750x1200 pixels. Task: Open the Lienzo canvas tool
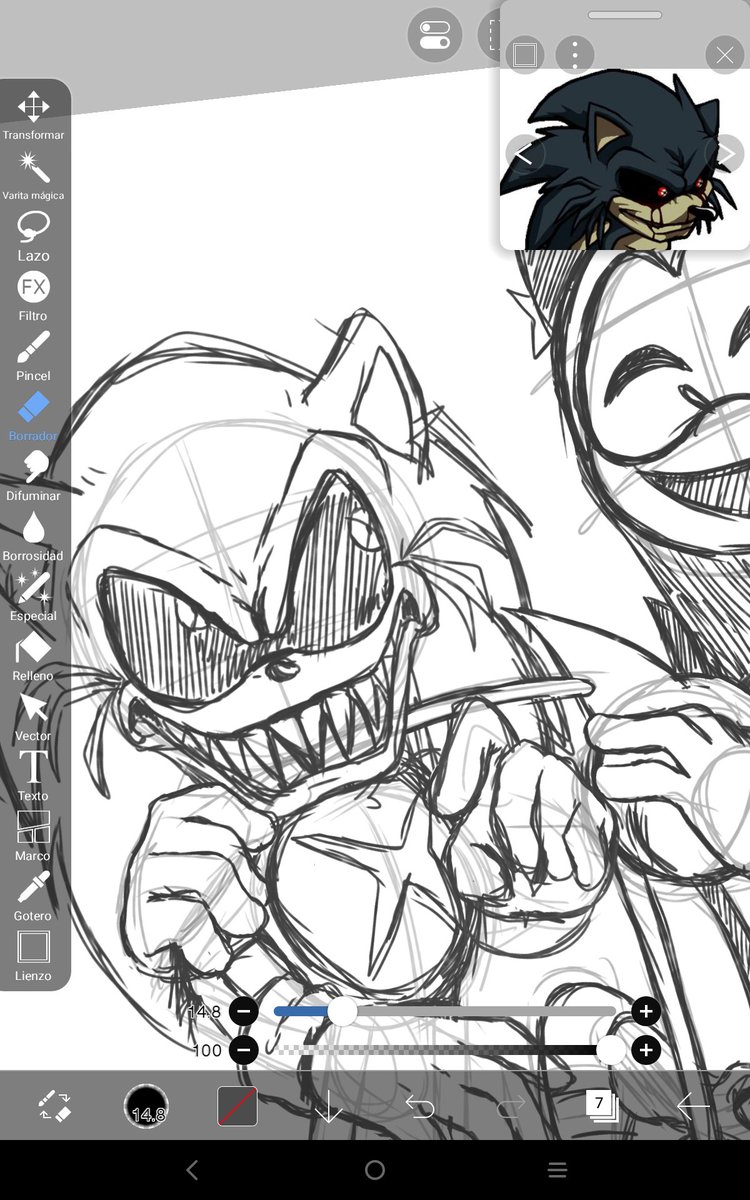[x=33, y=955]
